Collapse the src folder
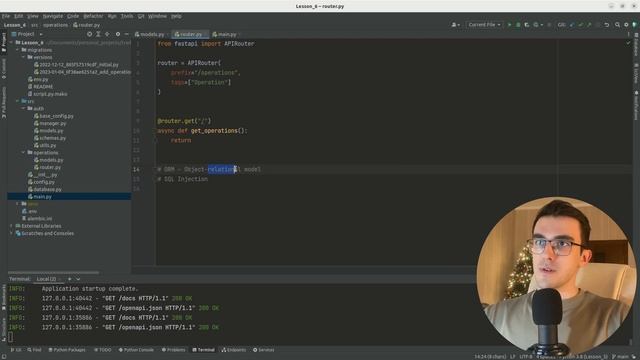640x360 pixels. tap(18, 101)
